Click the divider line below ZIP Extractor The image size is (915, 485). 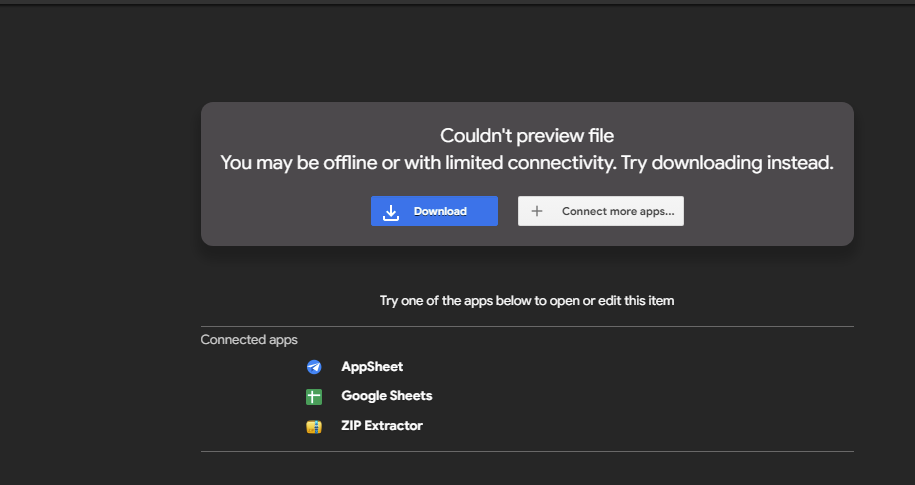(527, 451)
